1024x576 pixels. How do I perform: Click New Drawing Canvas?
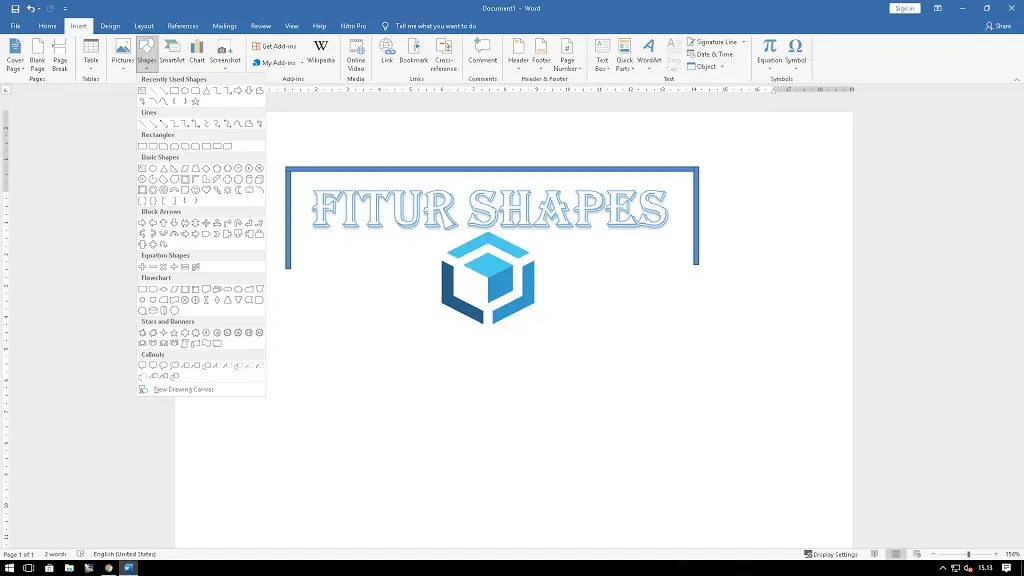click(x=184, y=389)
